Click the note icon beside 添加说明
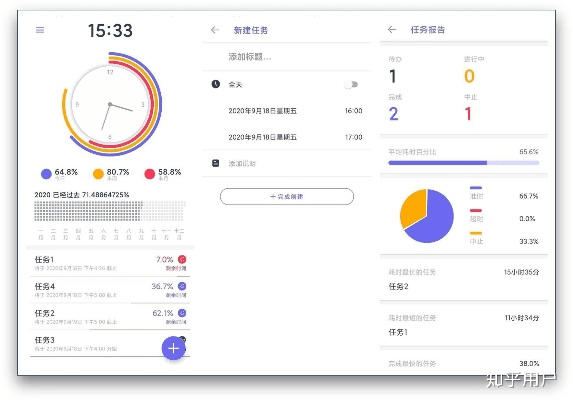Image resolution: width=573 pixels, height=400 pixels. (216, 163)
